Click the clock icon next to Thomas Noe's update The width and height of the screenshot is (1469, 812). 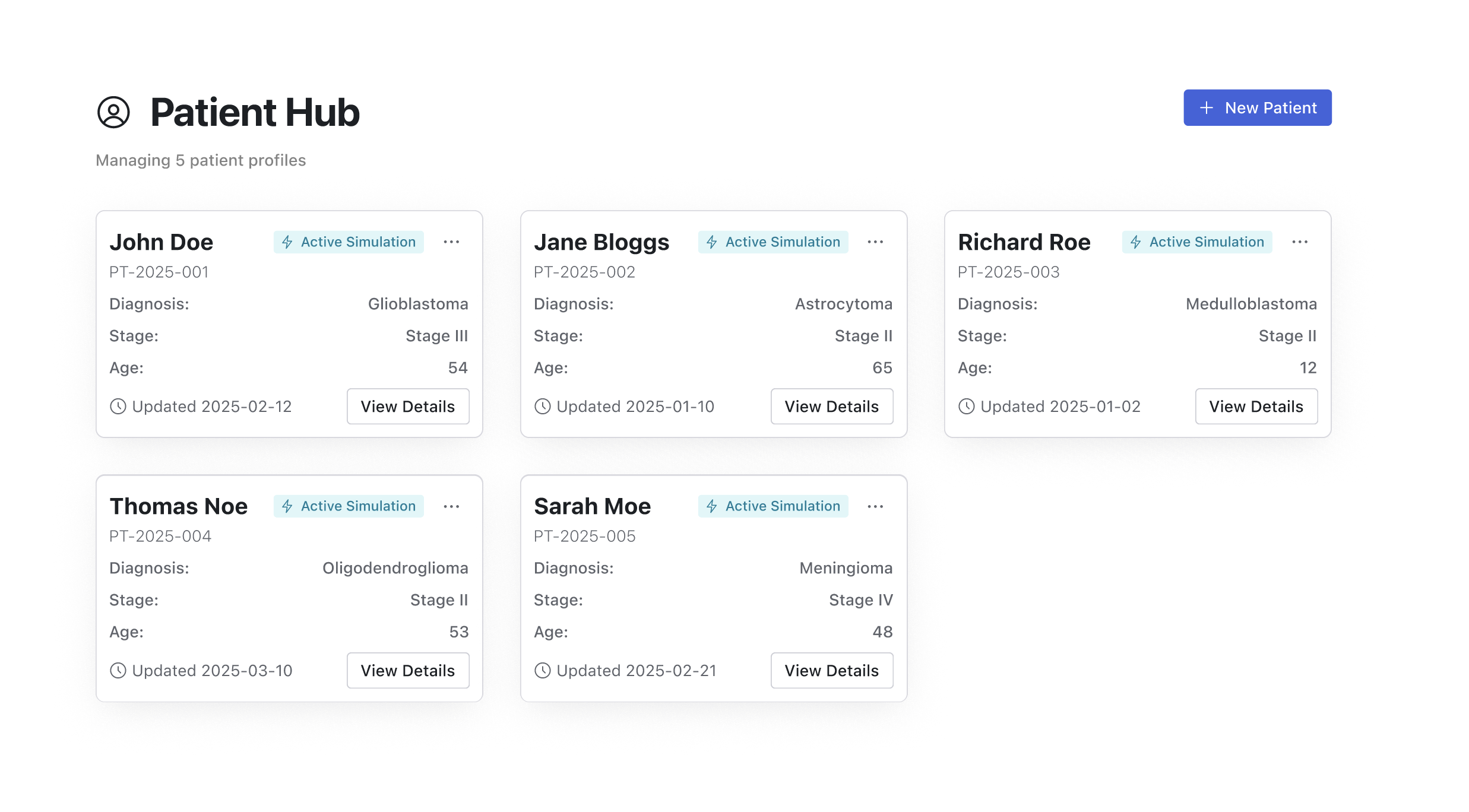coord(118,671)
